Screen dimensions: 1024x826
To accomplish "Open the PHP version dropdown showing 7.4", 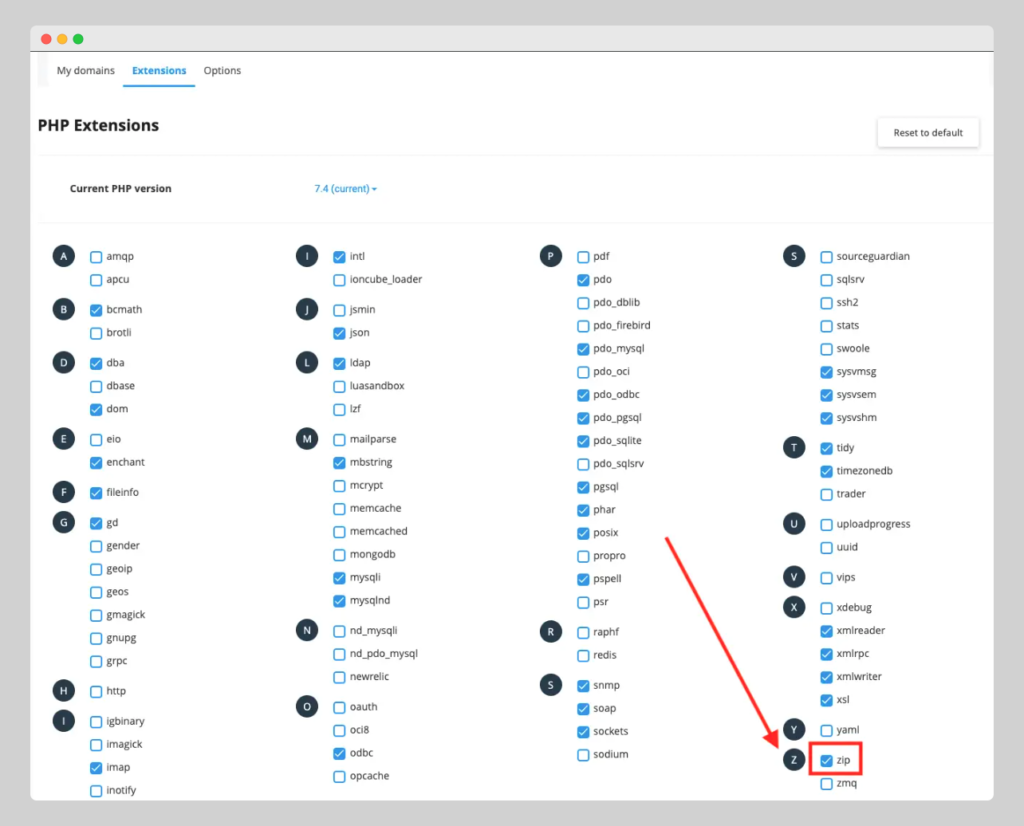I will point(345,188).
